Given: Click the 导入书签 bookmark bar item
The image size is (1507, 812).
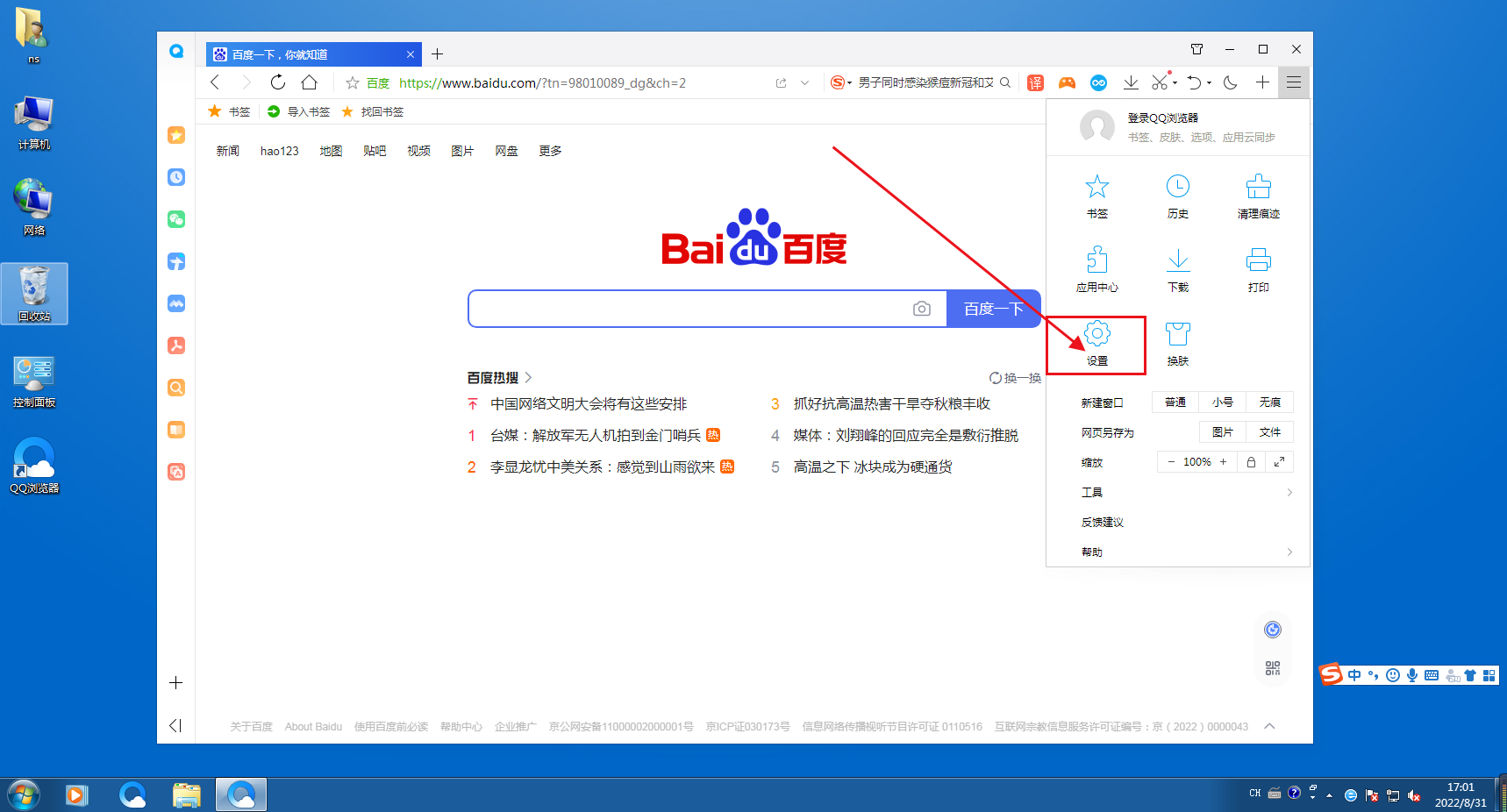Looking at the screenshot, I should point(298,111).
